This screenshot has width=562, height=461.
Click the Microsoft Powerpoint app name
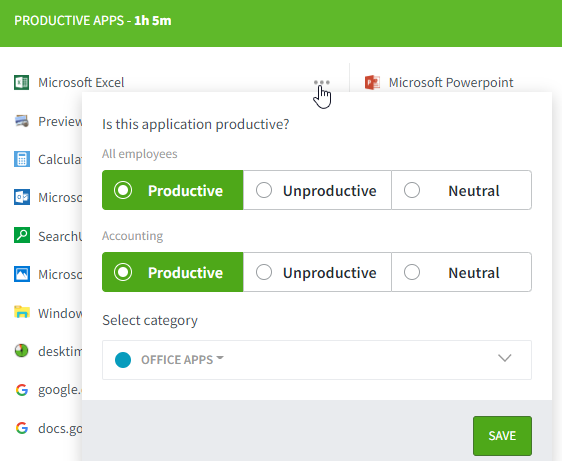pyautogui.click(x=451, y=83)
